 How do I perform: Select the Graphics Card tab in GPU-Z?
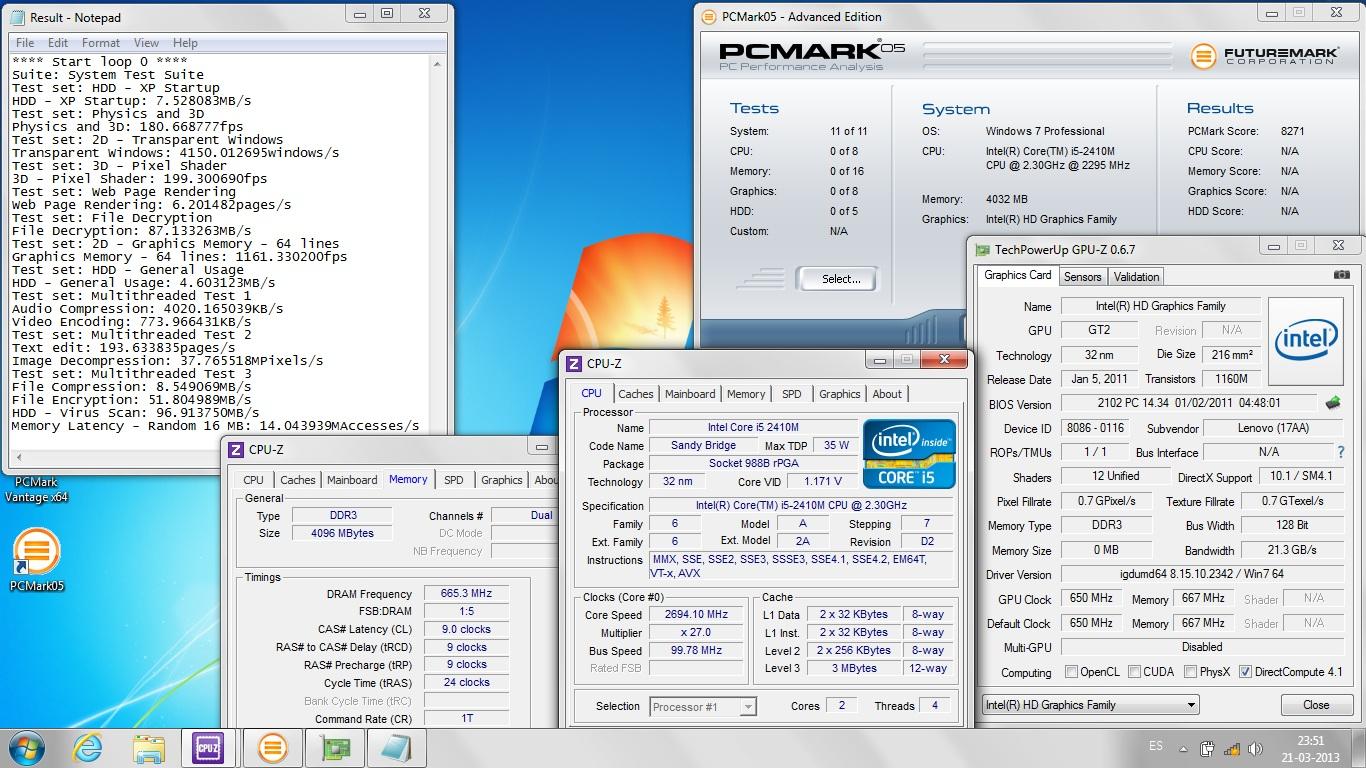pyautogui.click(x=1017, y=275)
